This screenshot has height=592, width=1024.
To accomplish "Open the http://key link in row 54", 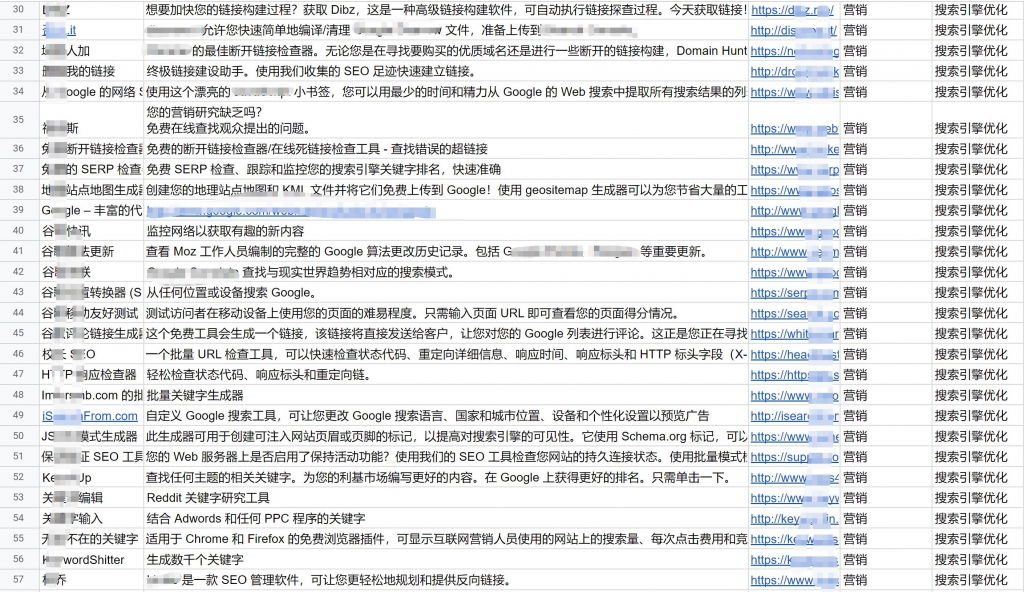I will (795, 519).
